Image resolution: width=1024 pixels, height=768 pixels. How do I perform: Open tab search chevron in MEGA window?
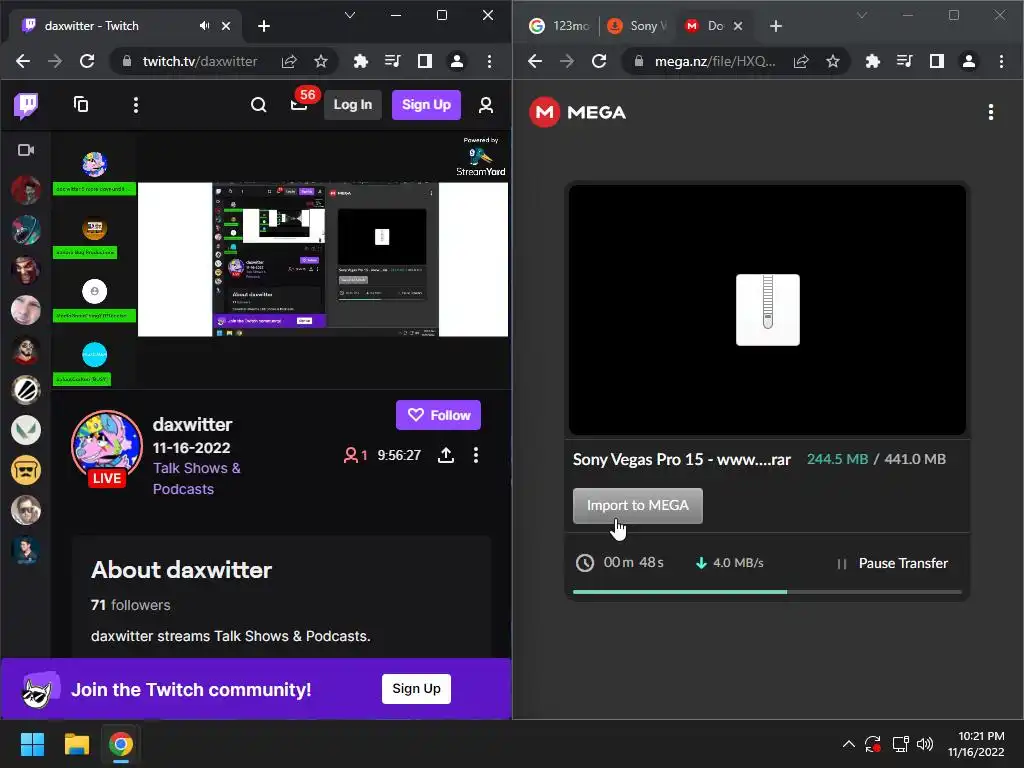(x=862, y=15)
